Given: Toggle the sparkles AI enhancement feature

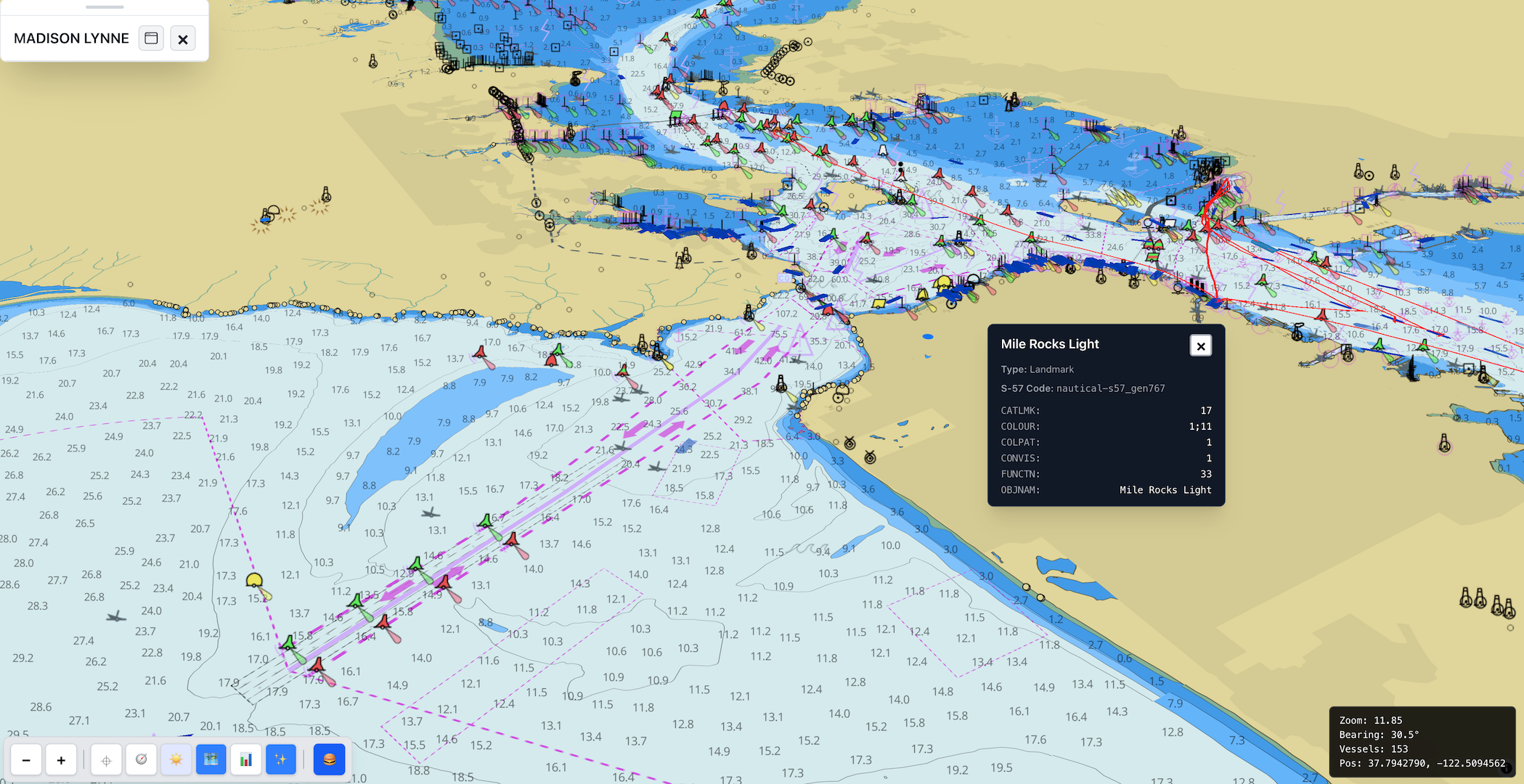Looking at the screenshot, I should [x=281, y=759].
